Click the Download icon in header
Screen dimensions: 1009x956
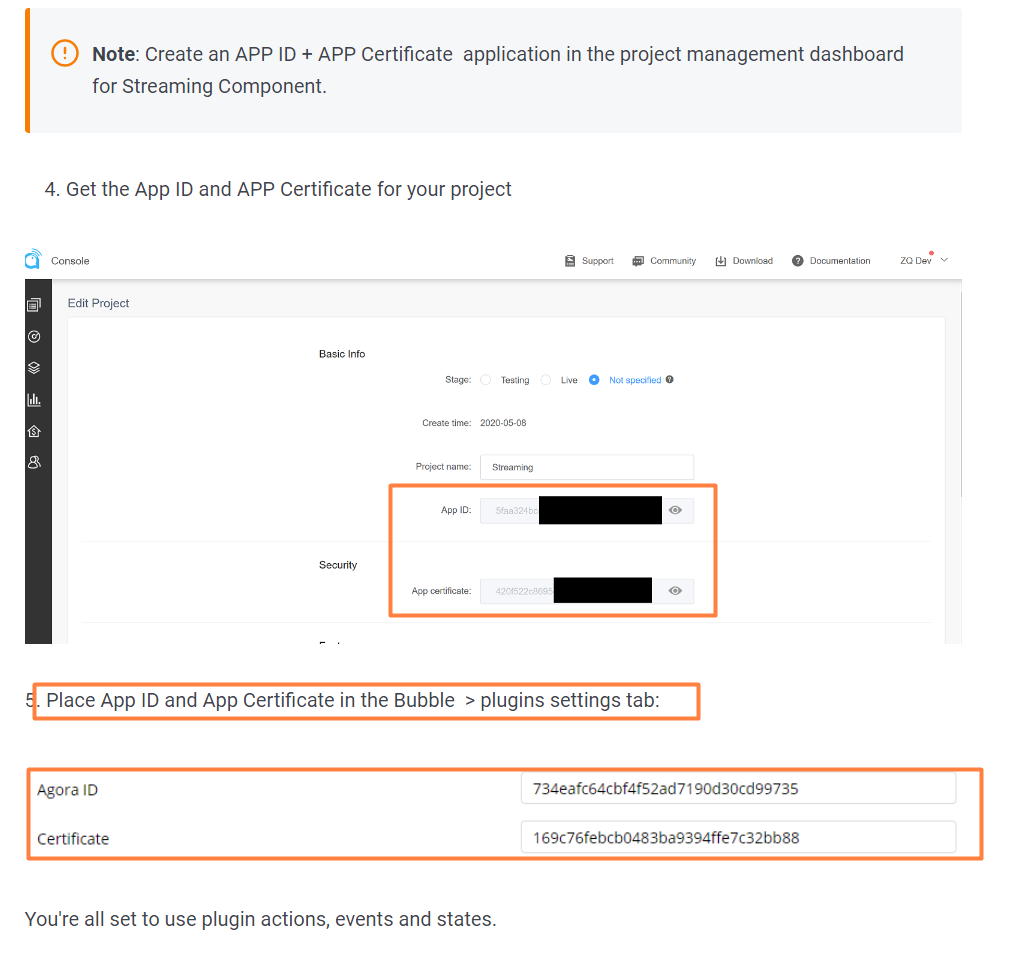(721, 261)
